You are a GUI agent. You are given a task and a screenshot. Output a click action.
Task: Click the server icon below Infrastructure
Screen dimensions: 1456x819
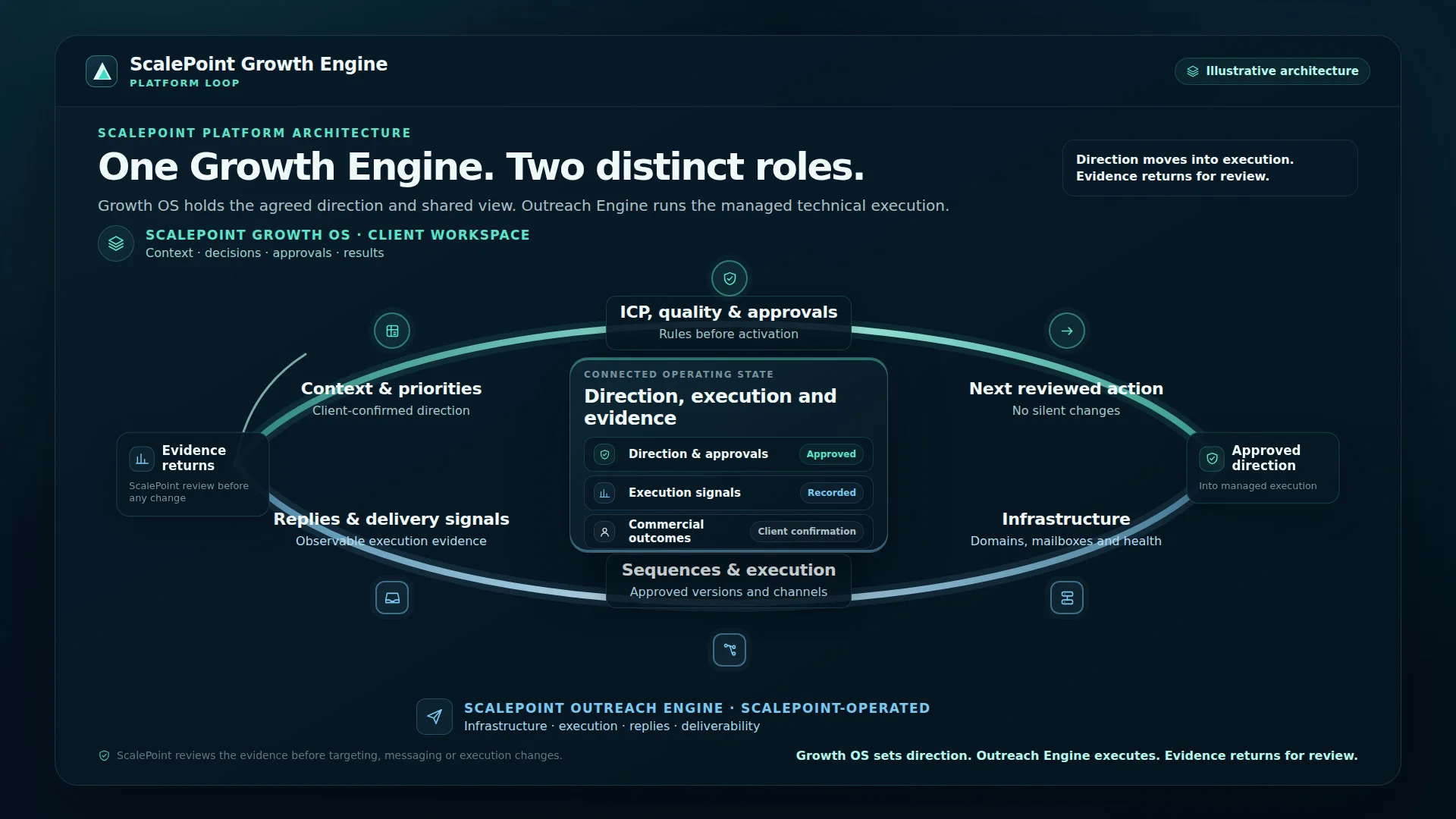pos(1067,598)
